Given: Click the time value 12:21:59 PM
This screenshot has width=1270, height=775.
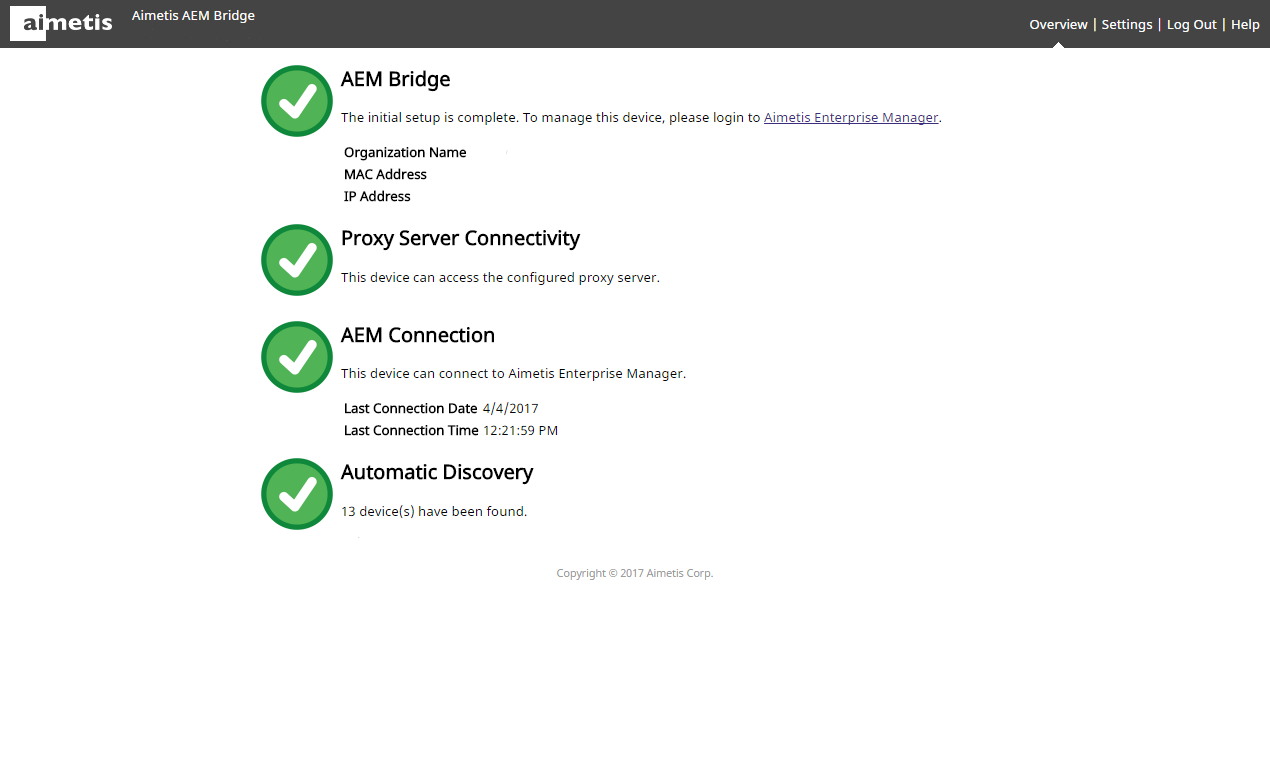Looking at the screenshot, I should (x=521, y=430).
